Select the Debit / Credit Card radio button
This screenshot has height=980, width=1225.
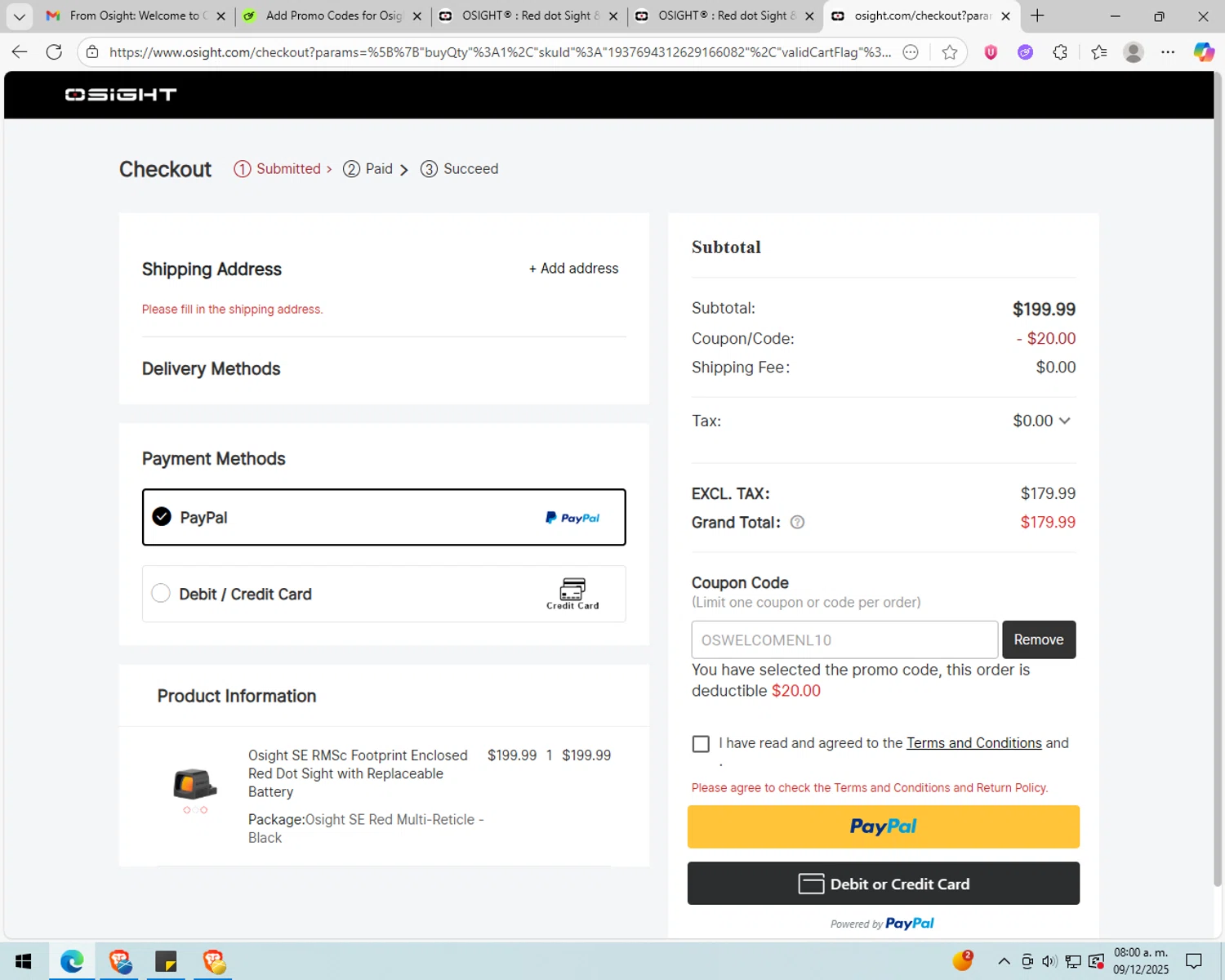click(161, 593)
